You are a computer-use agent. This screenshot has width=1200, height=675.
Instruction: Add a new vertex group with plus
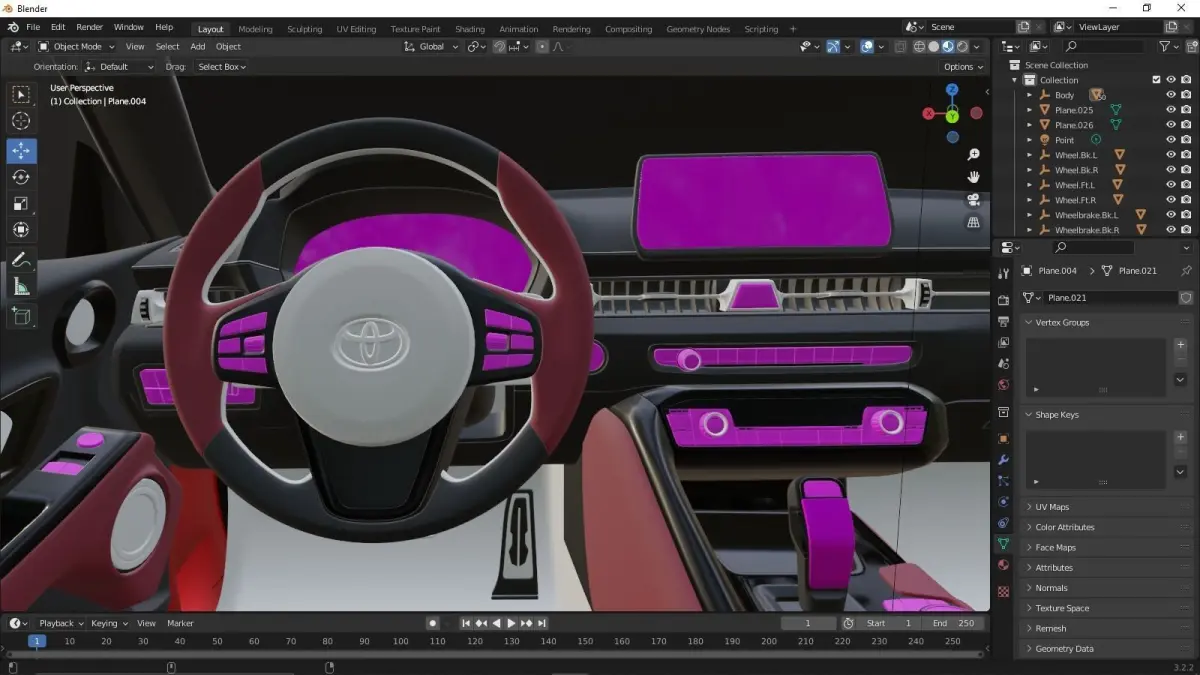(x=1180, y=345)
